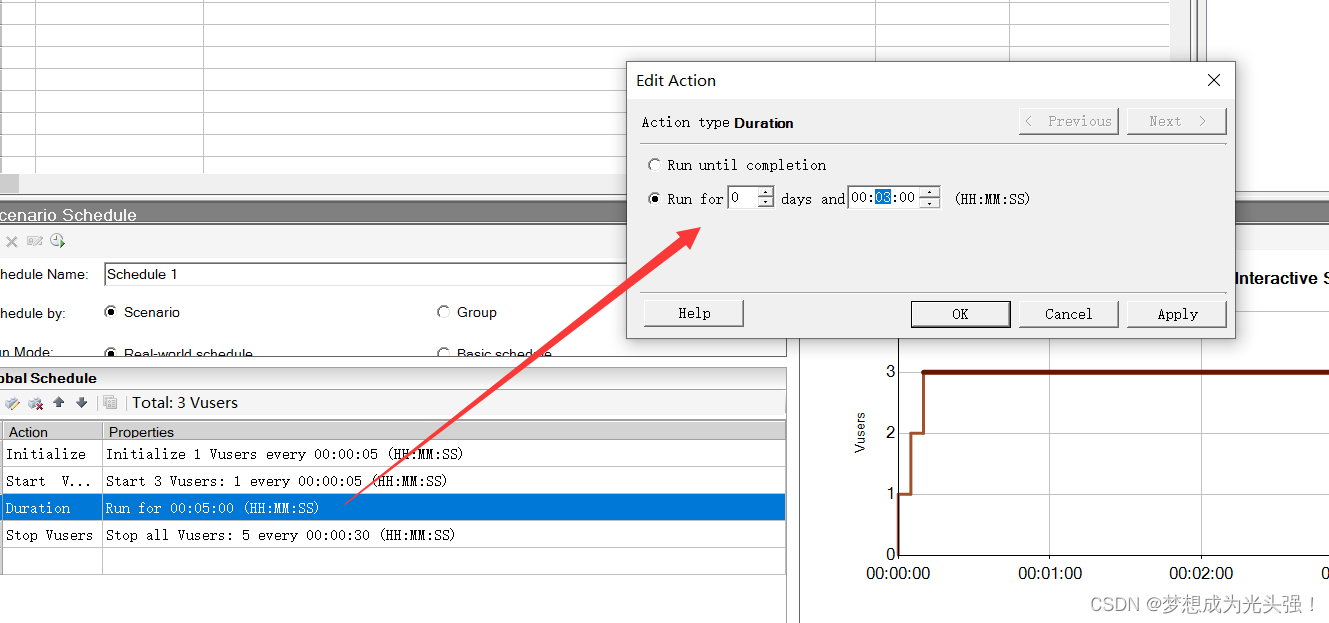Select Schedule by Group radio

pos(443,312)
